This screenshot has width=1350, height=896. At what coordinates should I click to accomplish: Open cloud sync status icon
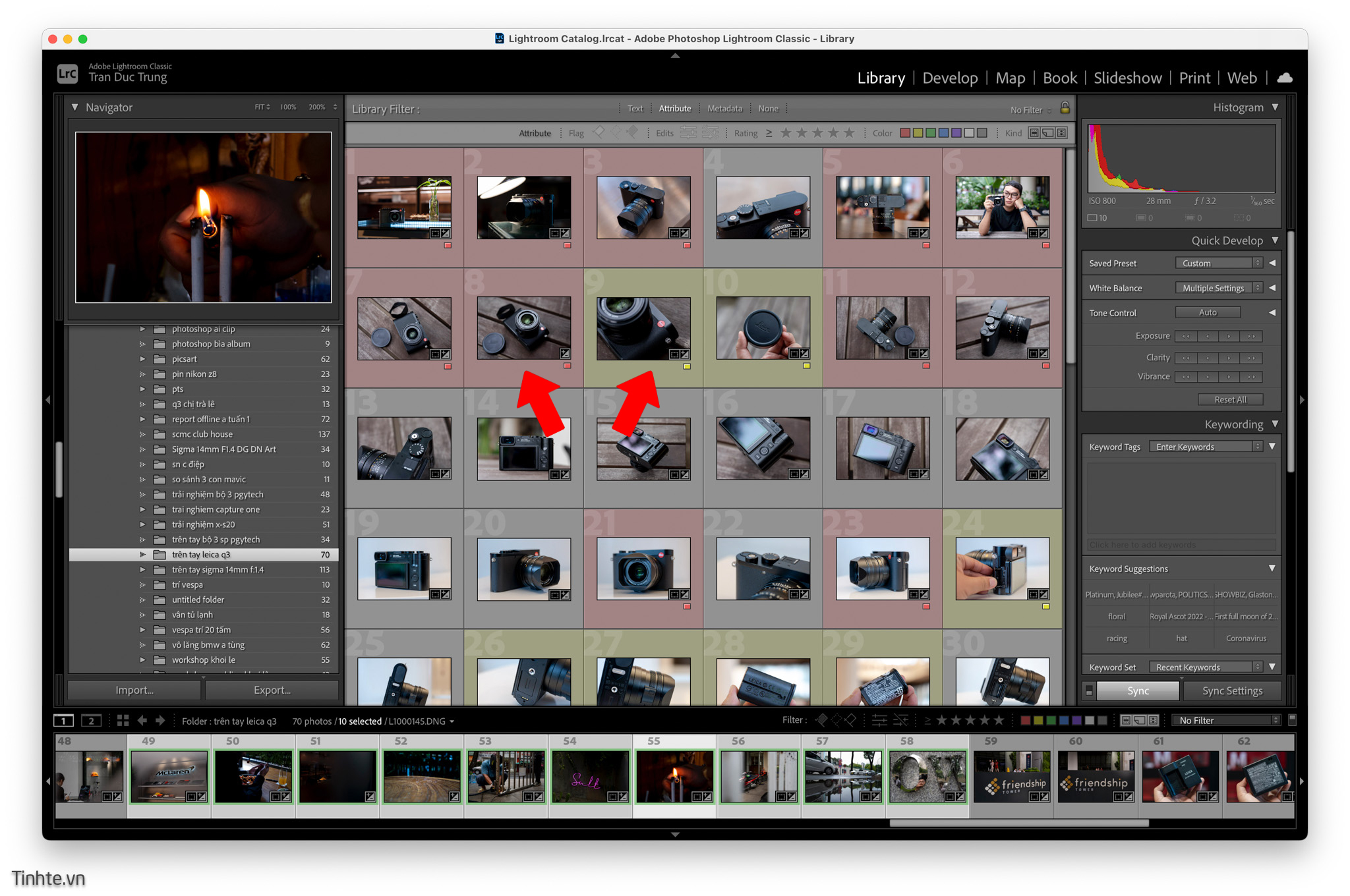coord(1284,78)
